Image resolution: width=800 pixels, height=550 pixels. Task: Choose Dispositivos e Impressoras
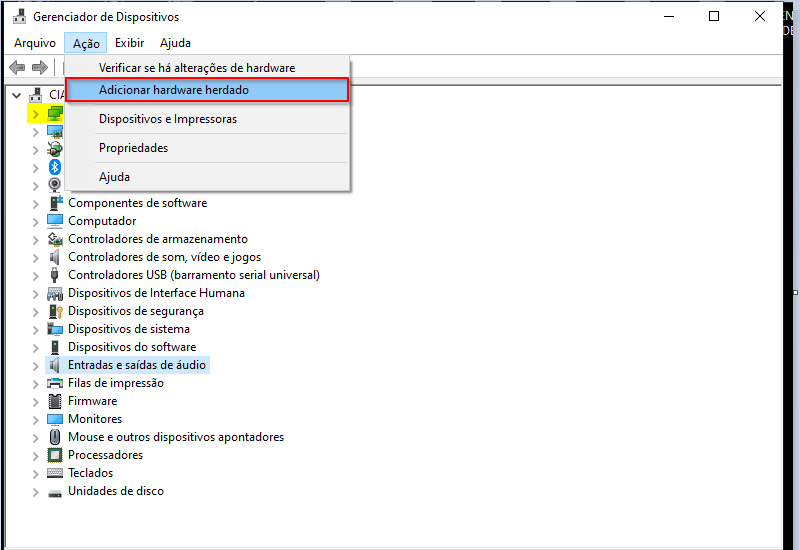click(208, 119)
